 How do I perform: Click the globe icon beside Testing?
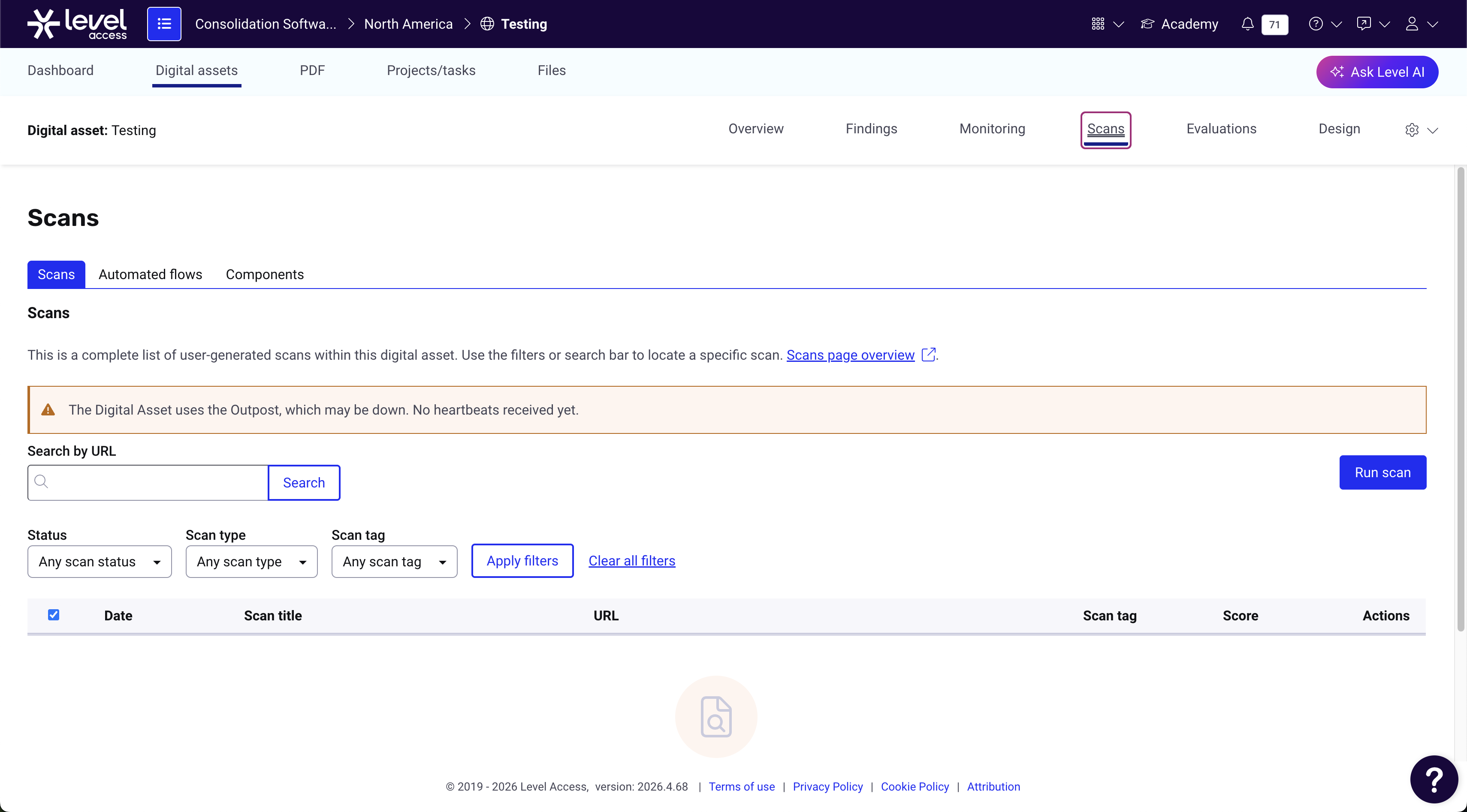point(487,24)
